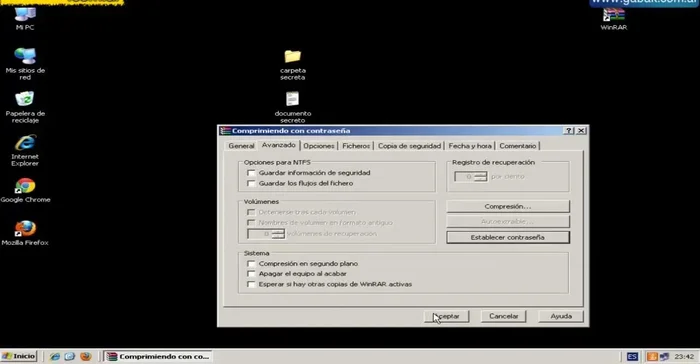This screenshot has width=700, height=364.
Task: Select the Avanzado tab
Action: coord(279,145)
